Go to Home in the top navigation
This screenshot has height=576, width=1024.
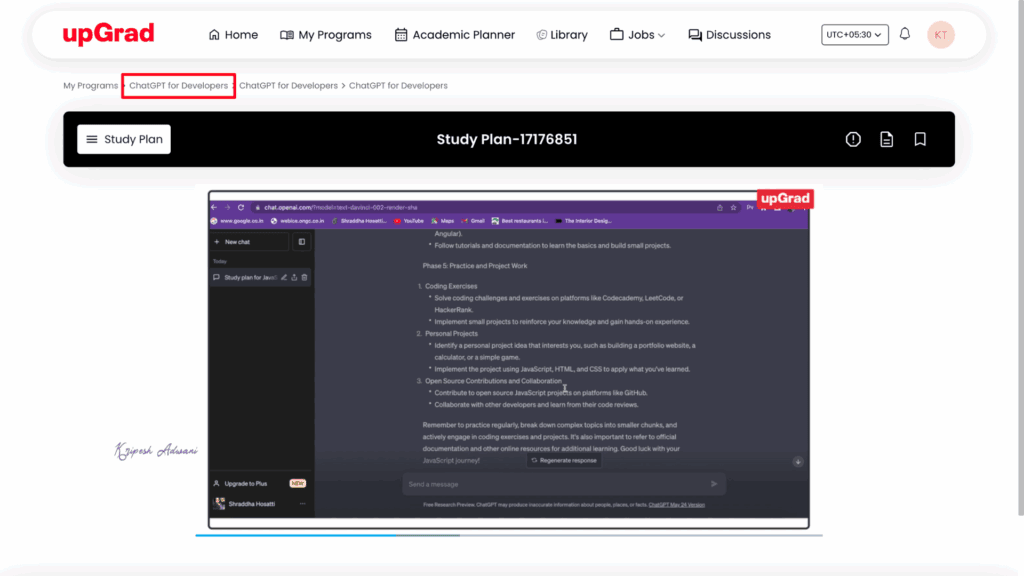pyautogui.click(x=233, y=35)
